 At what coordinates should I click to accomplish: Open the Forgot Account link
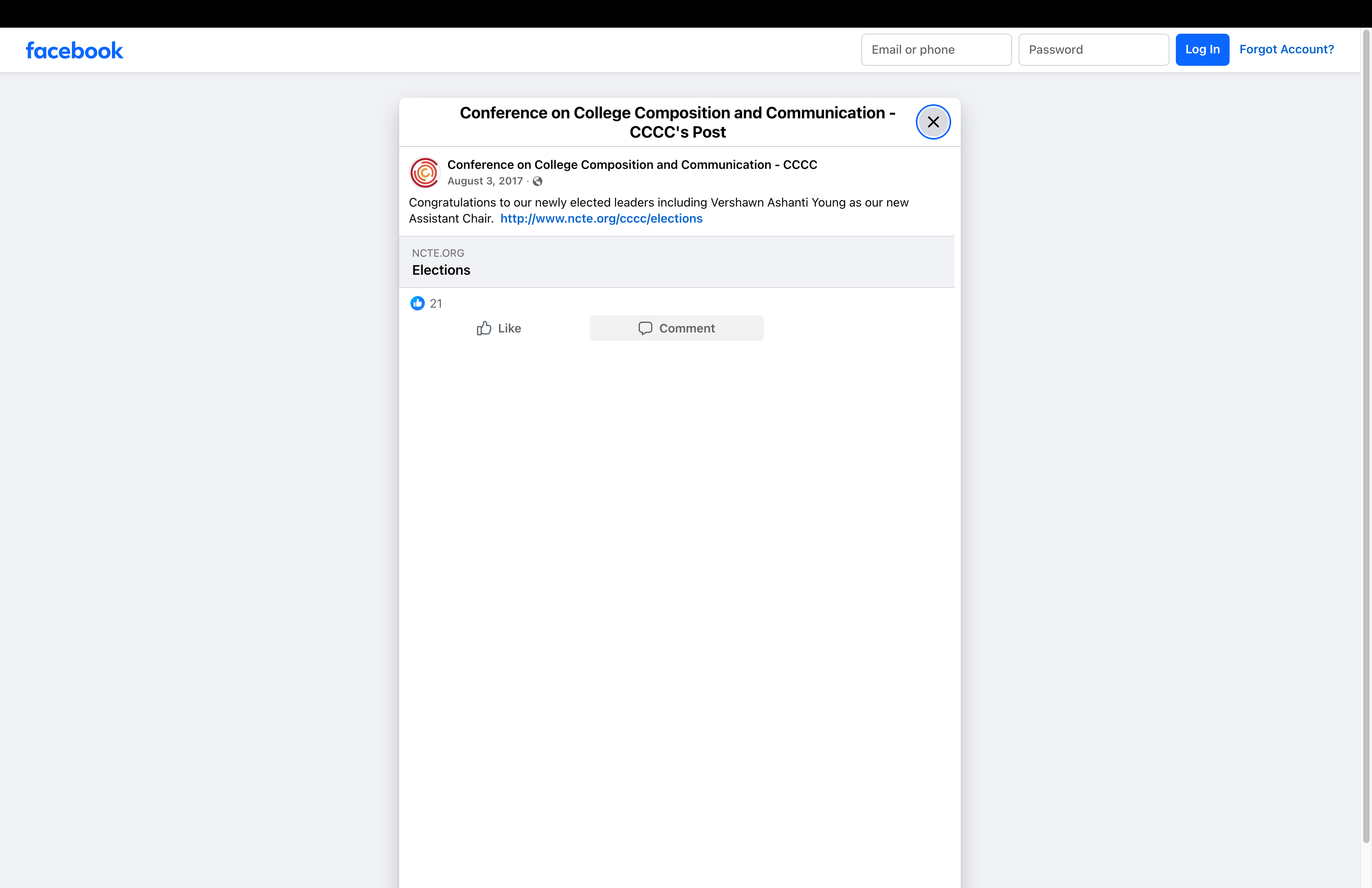(x=1286, y=50)
